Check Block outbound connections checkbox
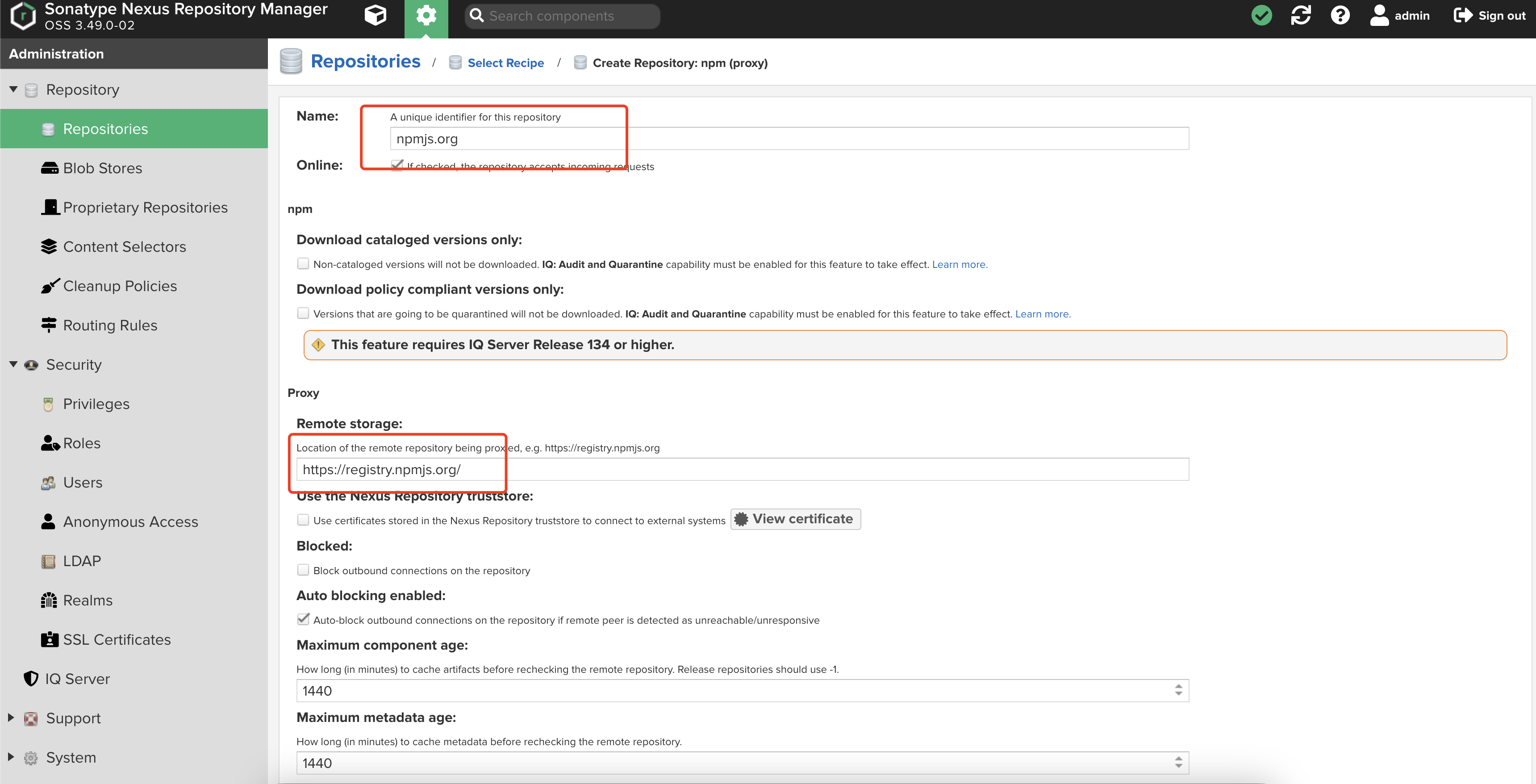This screenshot has height=784, width=1536. click(303, 570)
